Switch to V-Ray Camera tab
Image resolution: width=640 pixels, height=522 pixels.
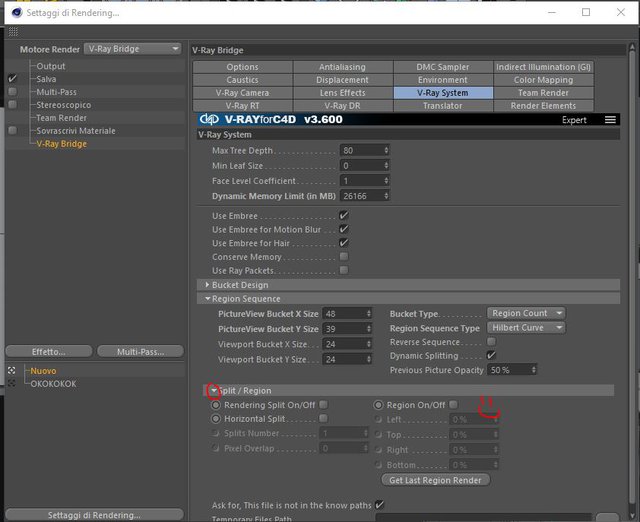point(242,93)
